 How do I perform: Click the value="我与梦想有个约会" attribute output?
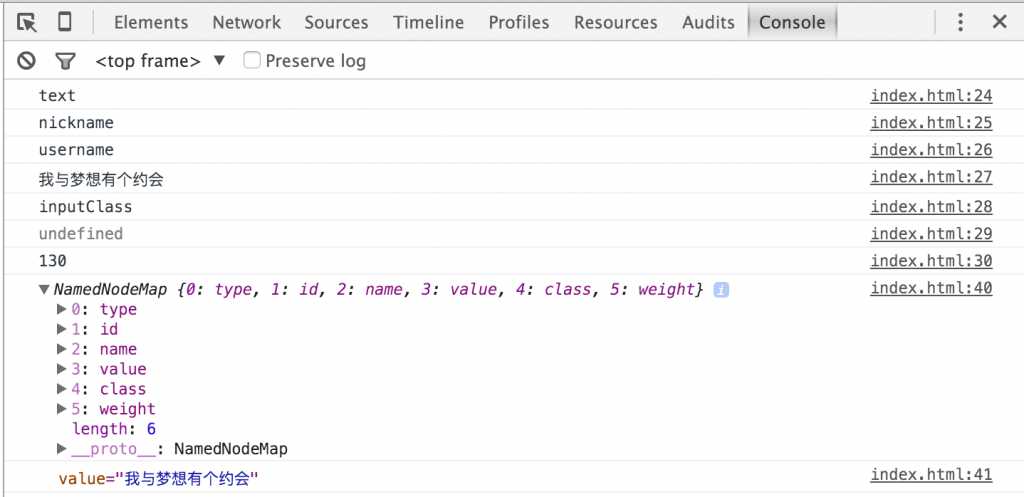pos(159,479)
